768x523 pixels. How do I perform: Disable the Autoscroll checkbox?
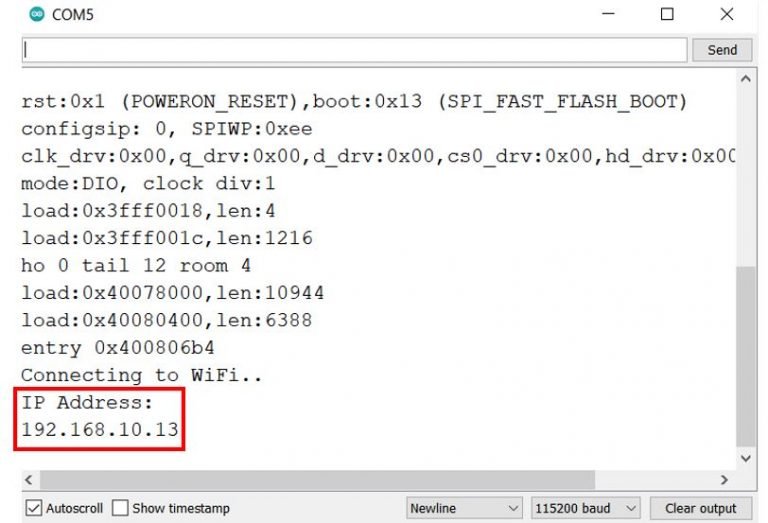34,508
